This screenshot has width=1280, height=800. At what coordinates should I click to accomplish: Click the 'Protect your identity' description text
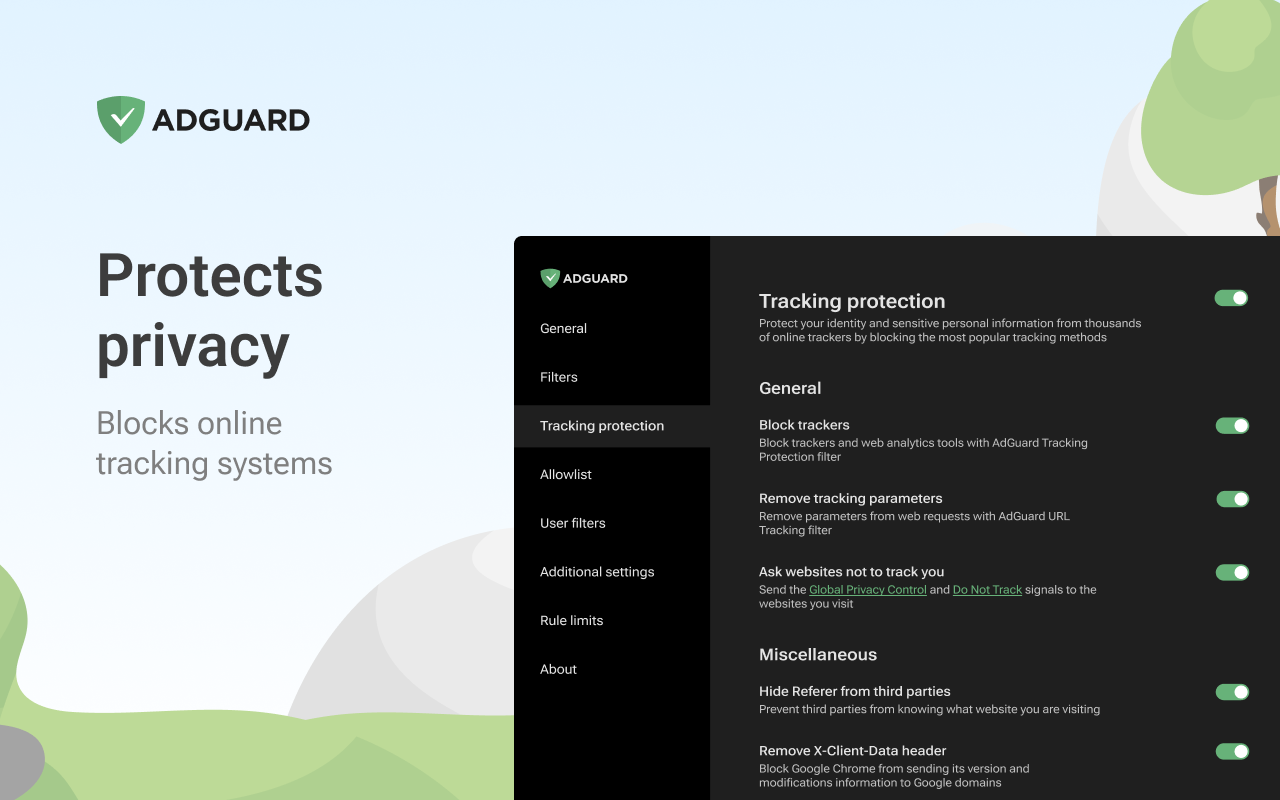point(950,330)
